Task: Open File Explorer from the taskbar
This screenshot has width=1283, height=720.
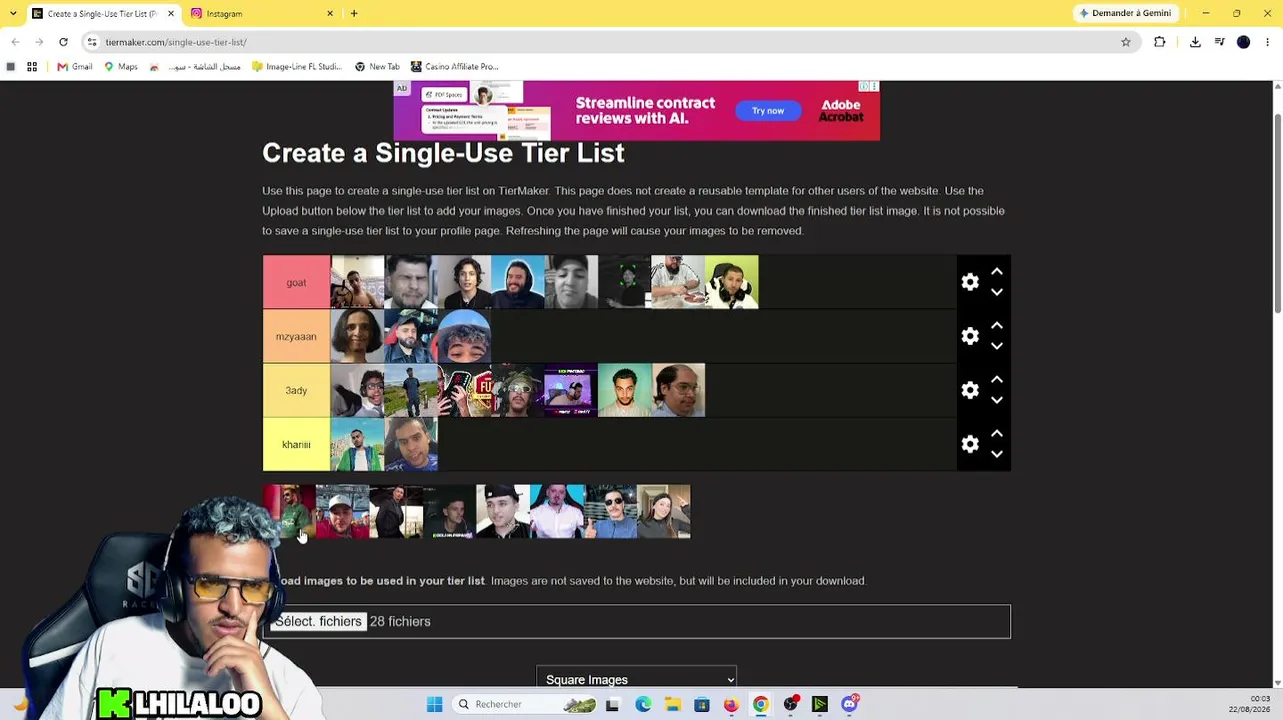Action: (673, 704)
